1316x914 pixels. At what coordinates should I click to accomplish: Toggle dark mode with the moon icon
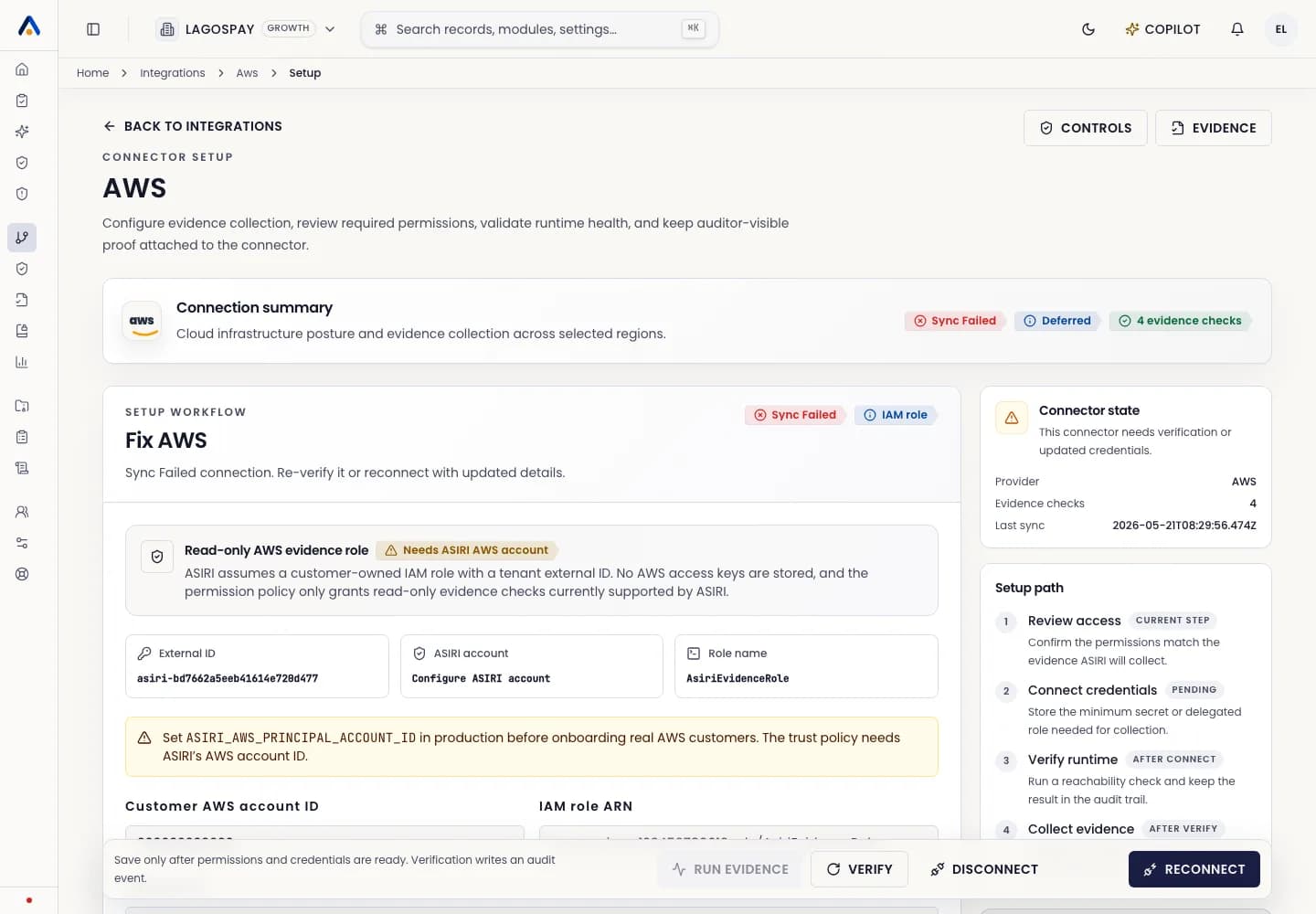1088,29
